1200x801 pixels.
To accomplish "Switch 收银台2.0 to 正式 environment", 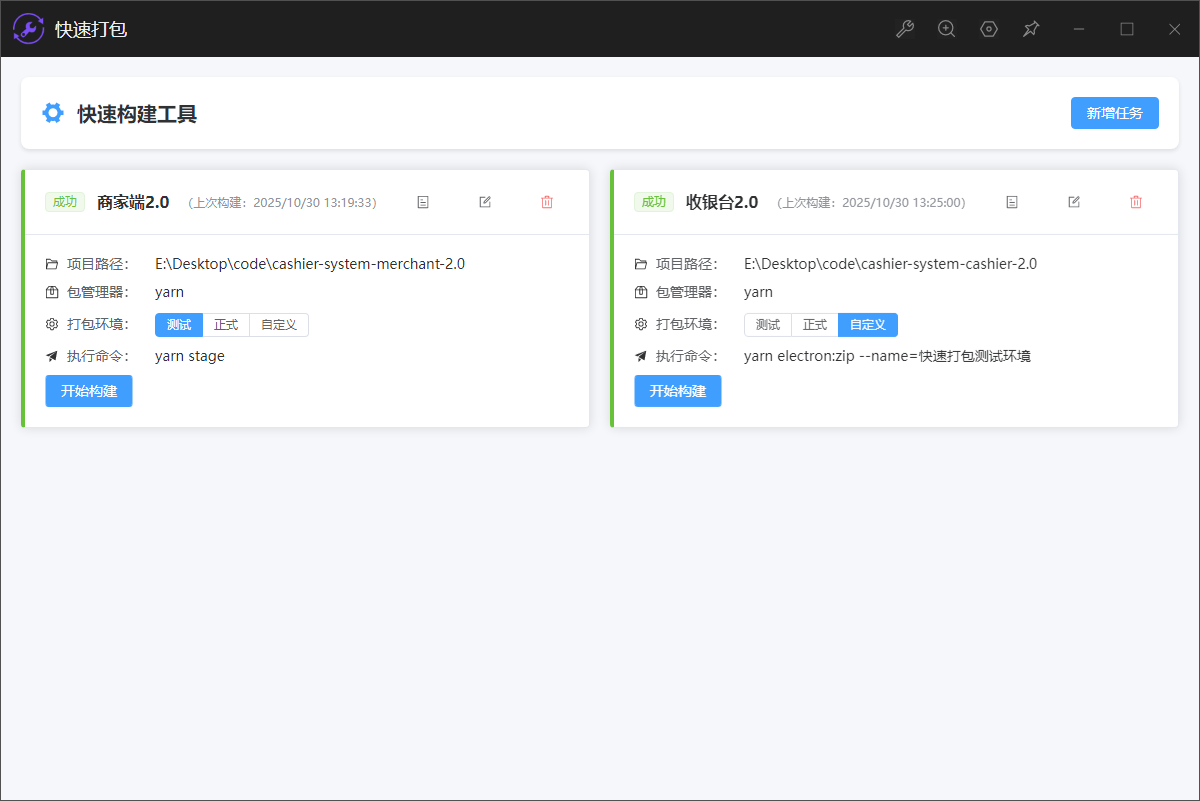I will pos(815,325).
